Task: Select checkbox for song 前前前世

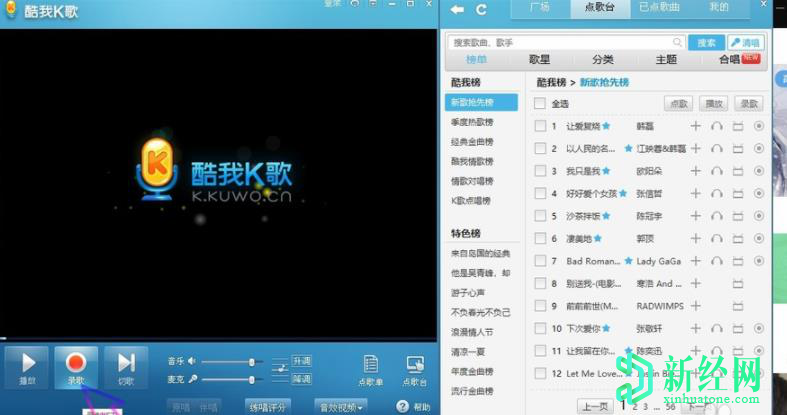Action: (x=540, y=306)
